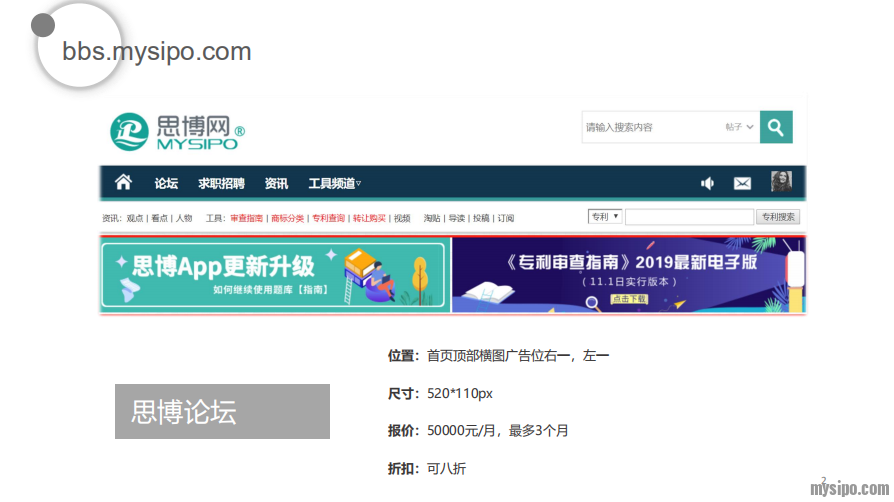The width and height of the screenshot is (894, 502).
Task: Open the 审查指南 link
Action: pyautogui.click(x=246, y=218)
